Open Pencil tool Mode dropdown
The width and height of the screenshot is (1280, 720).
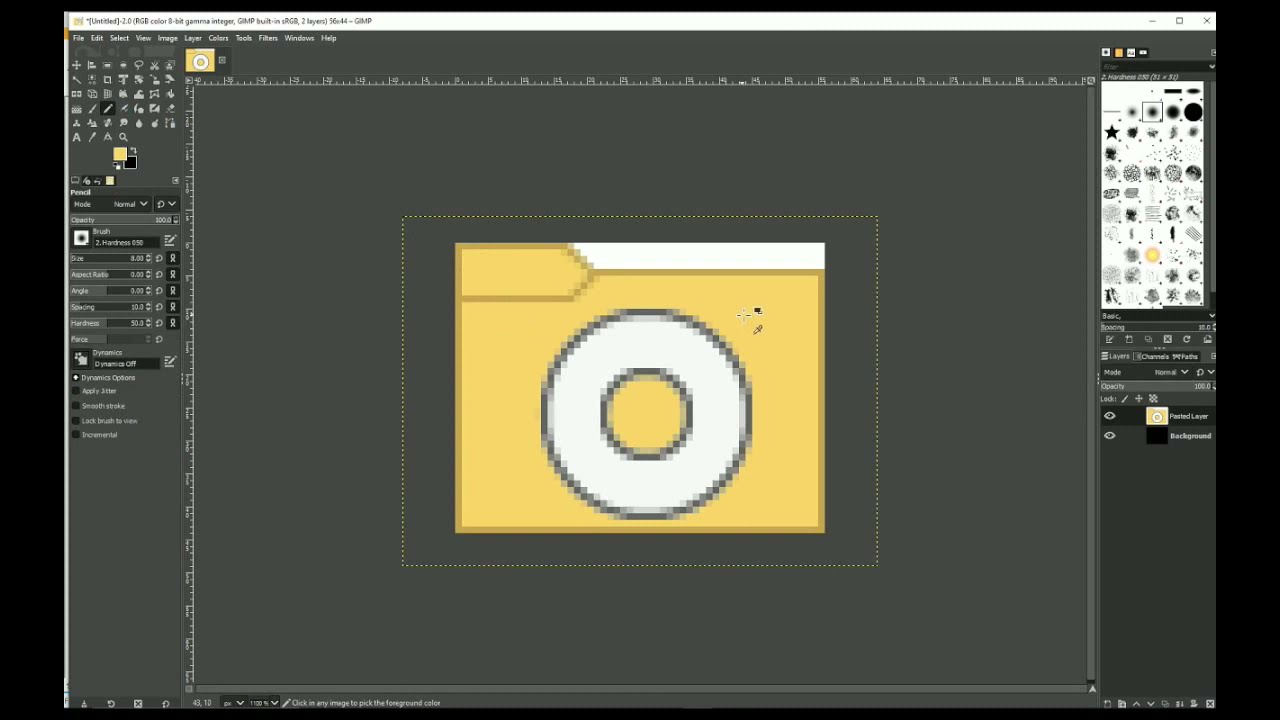click(x=111, y=204)
